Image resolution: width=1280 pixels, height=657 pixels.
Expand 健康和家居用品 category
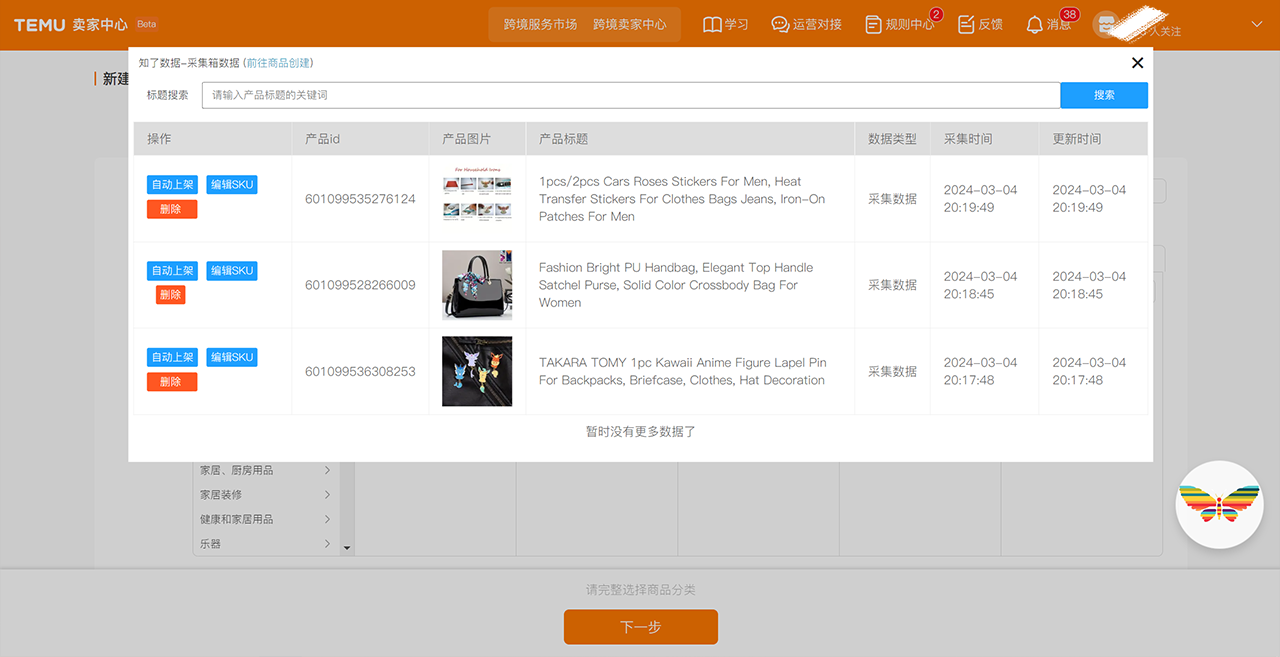tap(327, 519)
